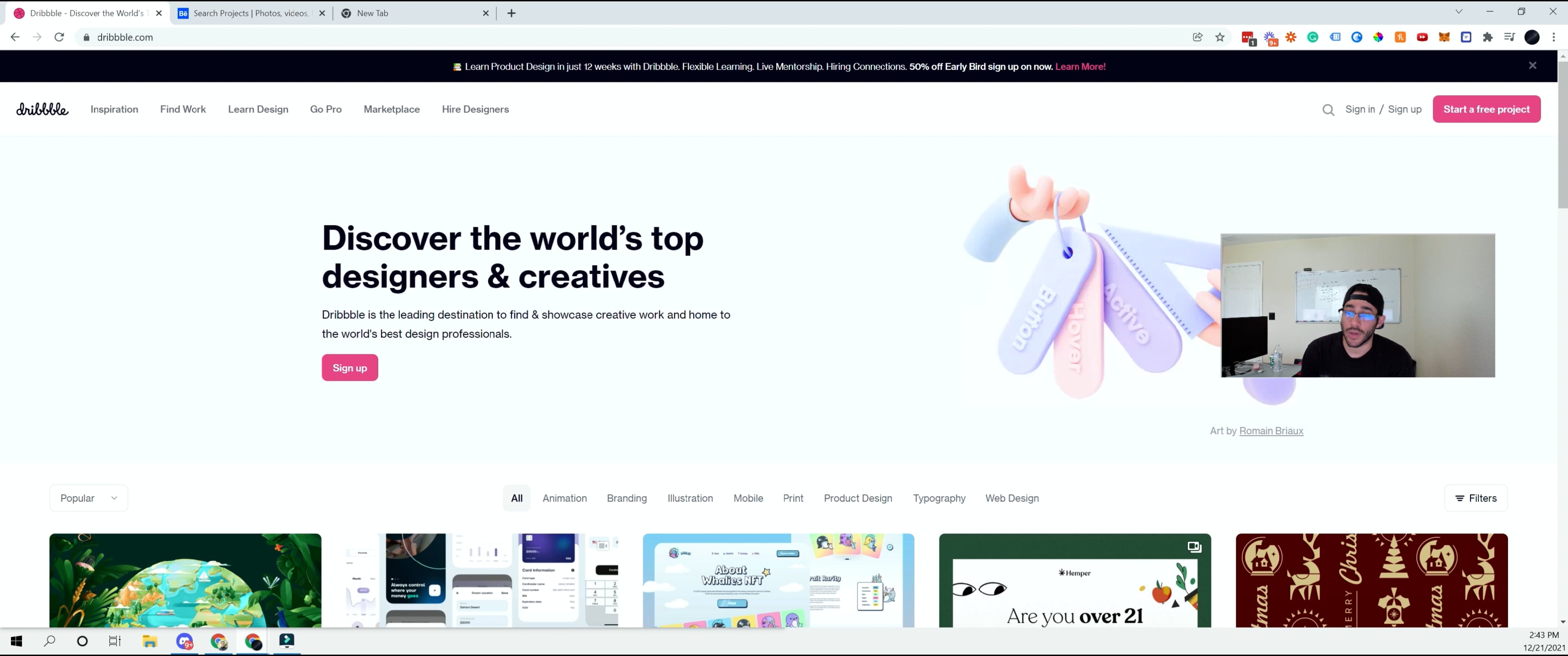Image resolution: width=1568 pixels, height=656 pixels.
Task: Bookmark this page with the star icon
Action: tap(1220, 37)
